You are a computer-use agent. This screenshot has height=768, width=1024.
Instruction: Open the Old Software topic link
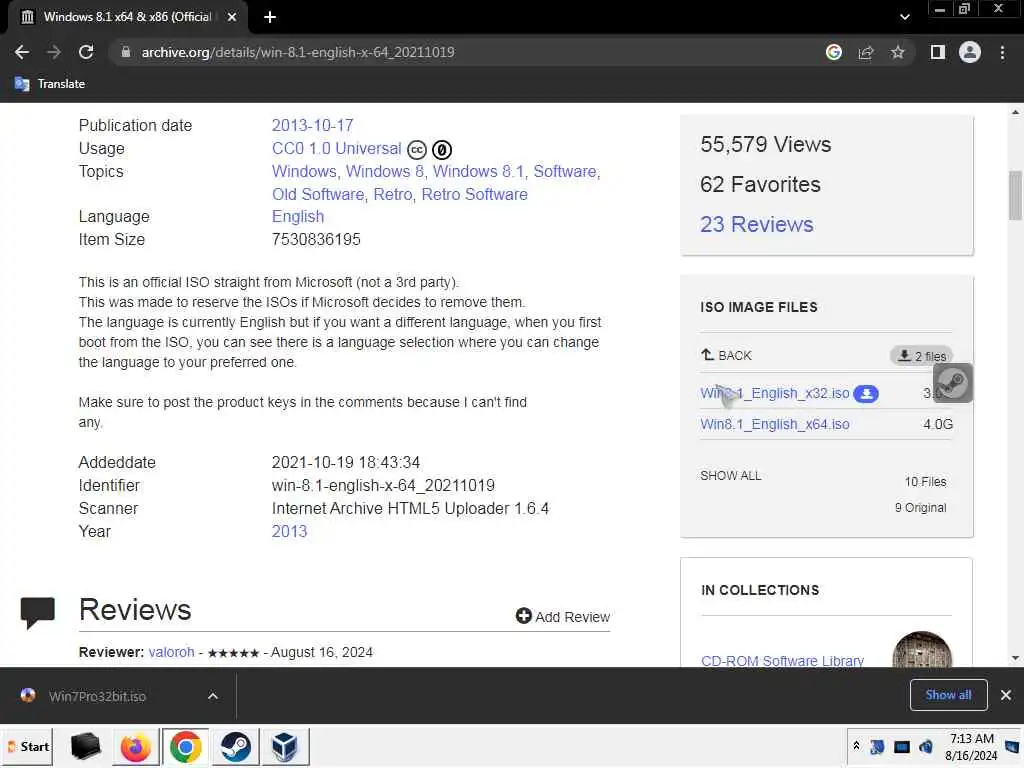coord(318,195)
